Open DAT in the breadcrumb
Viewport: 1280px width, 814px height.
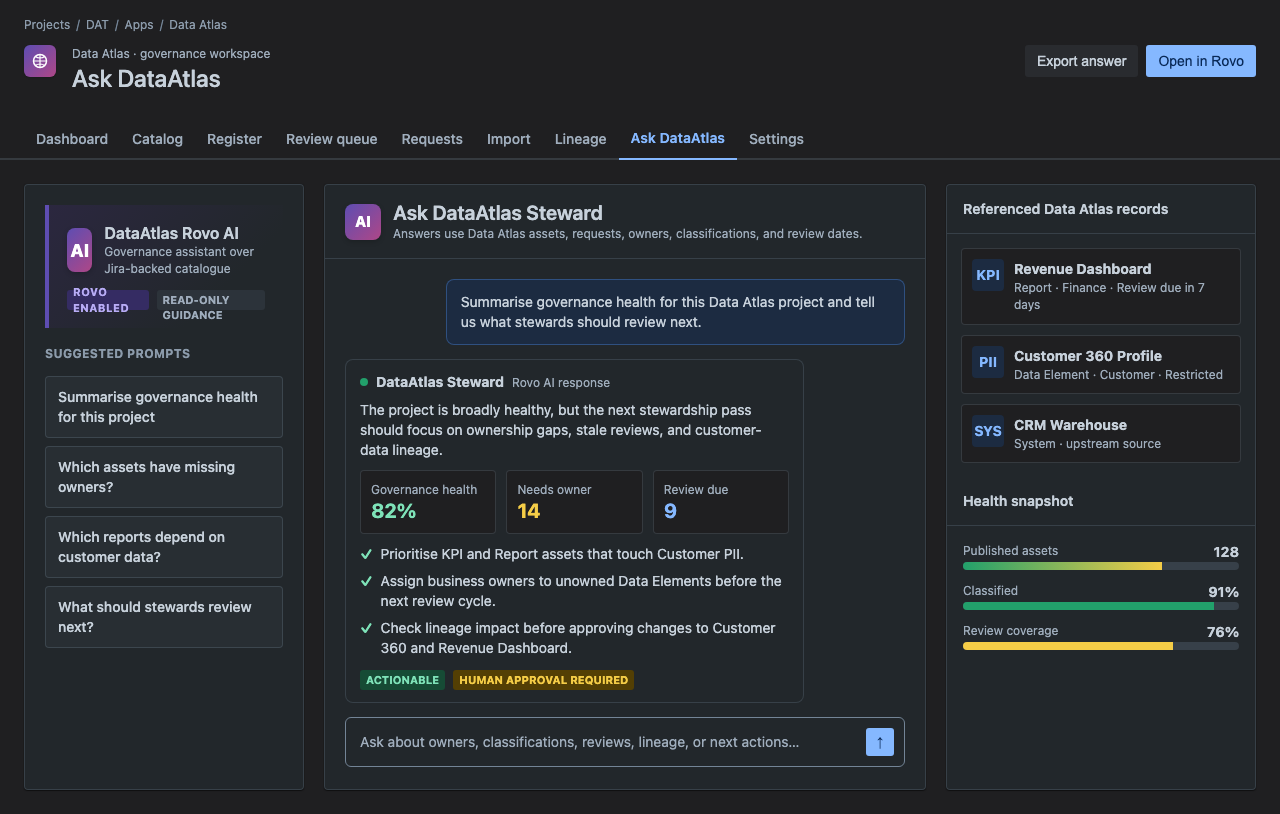[x=97, y=25]
